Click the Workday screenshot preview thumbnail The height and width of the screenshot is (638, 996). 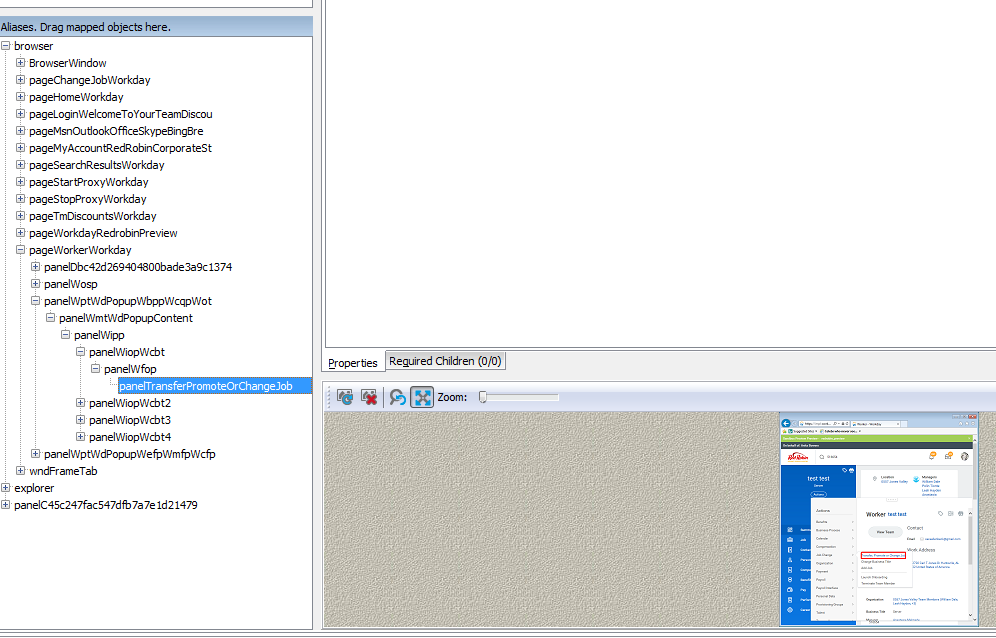tap(879, 519)
